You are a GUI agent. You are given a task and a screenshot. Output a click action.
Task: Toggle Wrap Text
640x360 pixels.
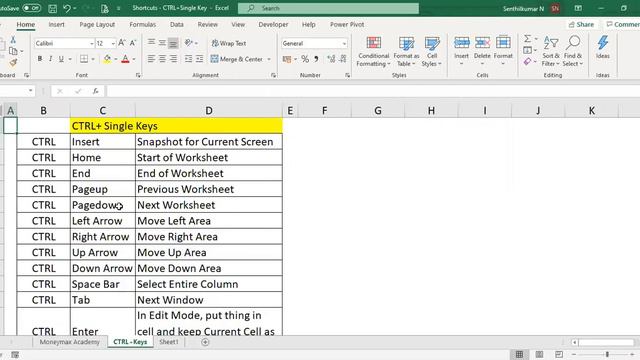click(229, 43)
